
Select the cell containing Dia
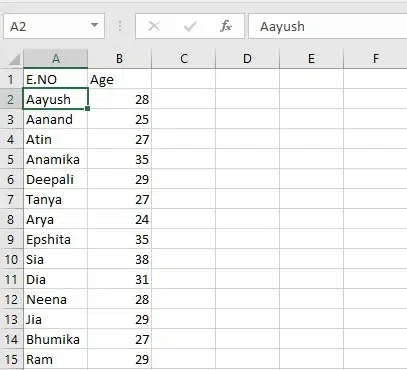pyautogui.click(x=56, y=279)
